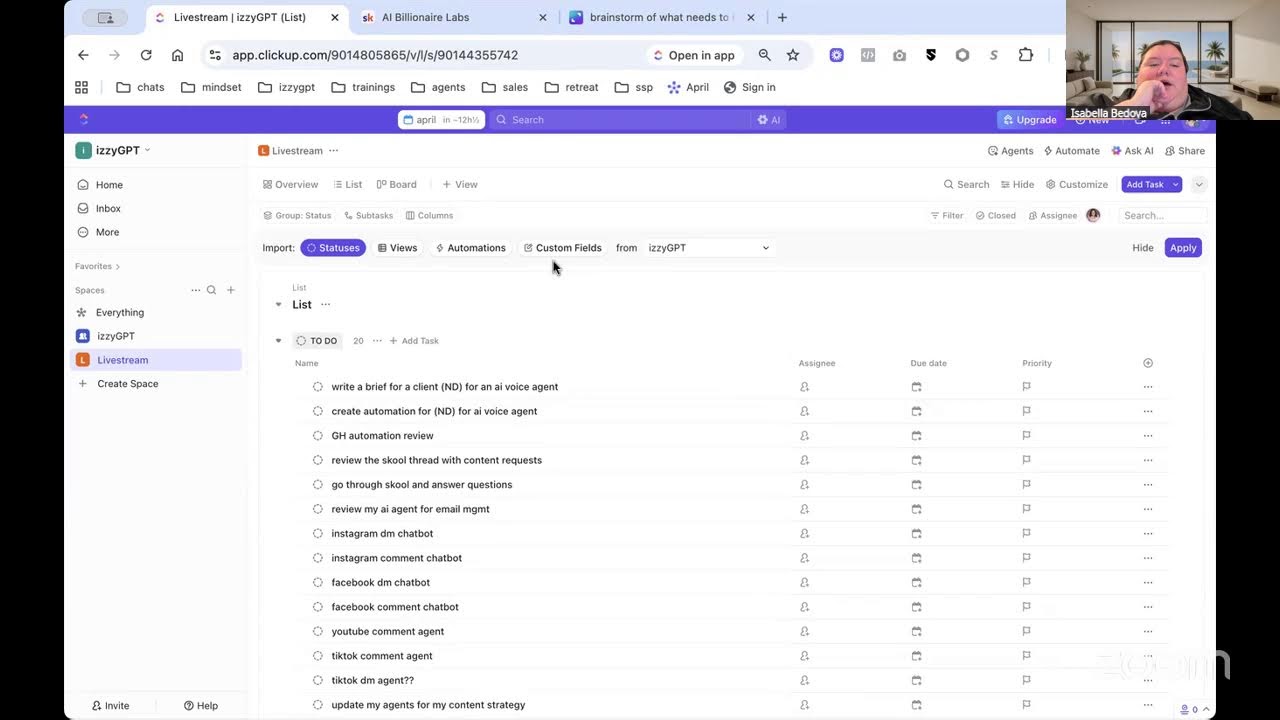The width and height of the screenshot is (1280, 720).
Task: Collapse the TO DO status group
Action: tap(278, 341)
